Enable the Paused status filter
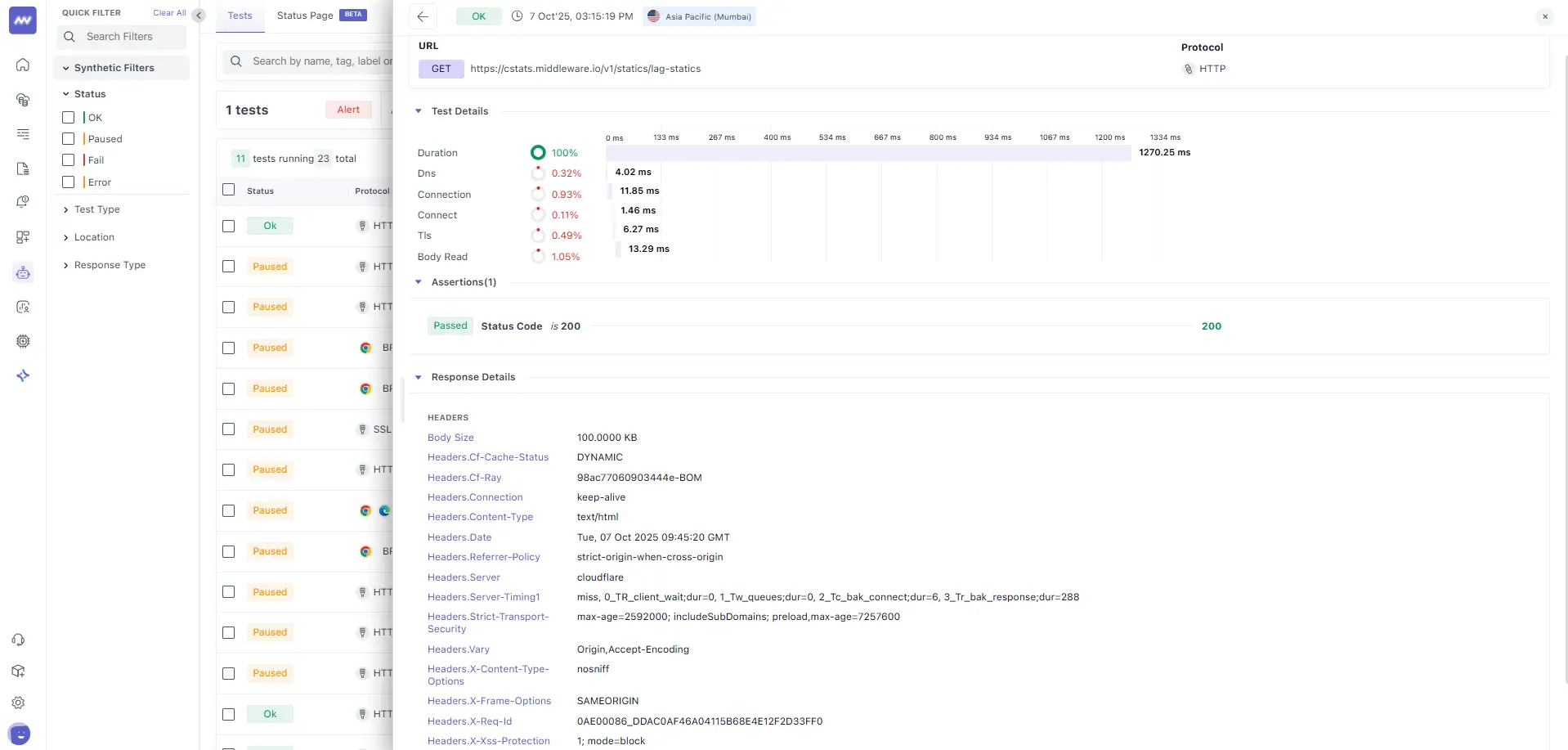 coord(68,138)
